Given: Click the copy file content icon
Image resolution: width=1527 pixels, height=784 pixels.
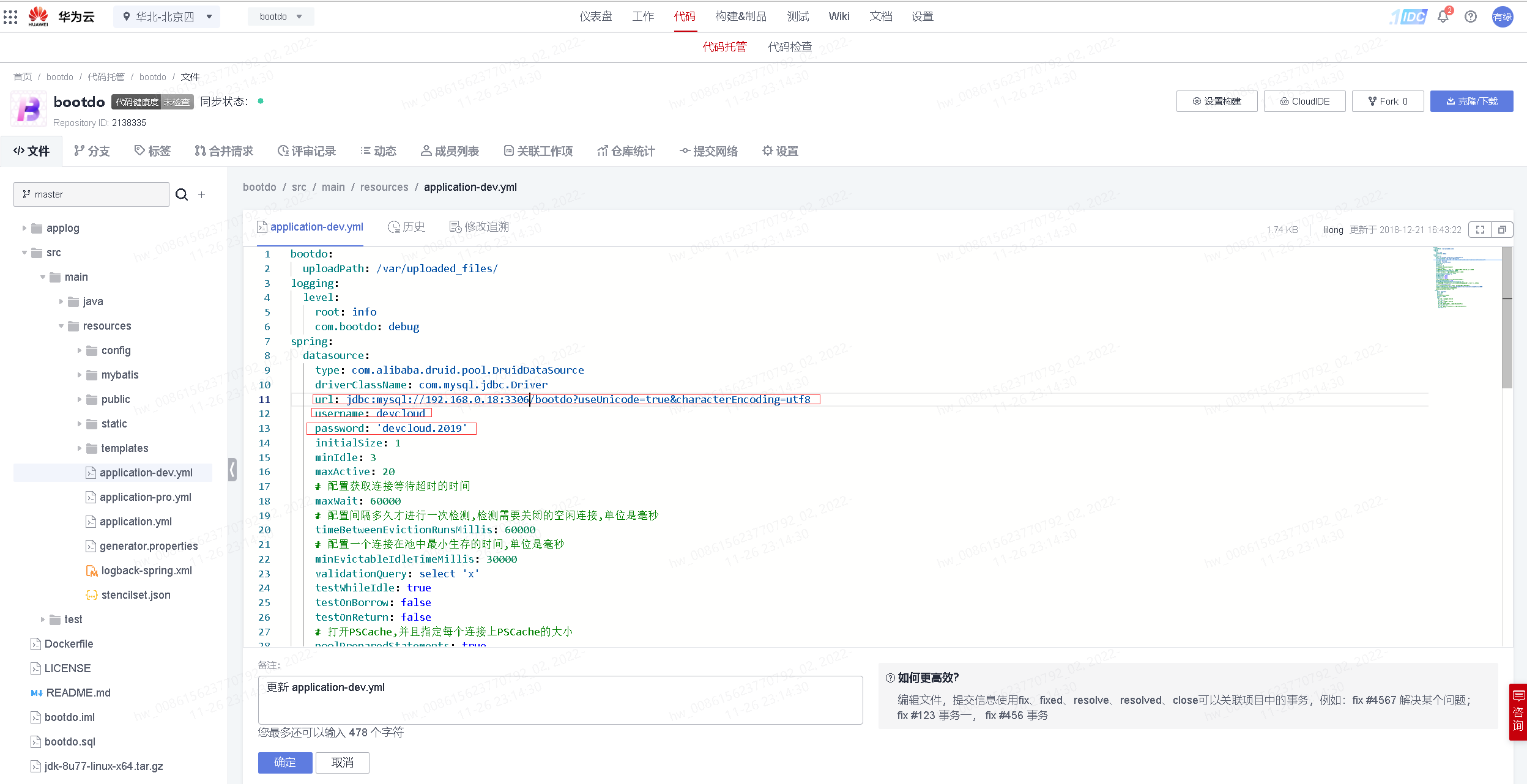Looking at the screenshot, I should point(1503,229).
